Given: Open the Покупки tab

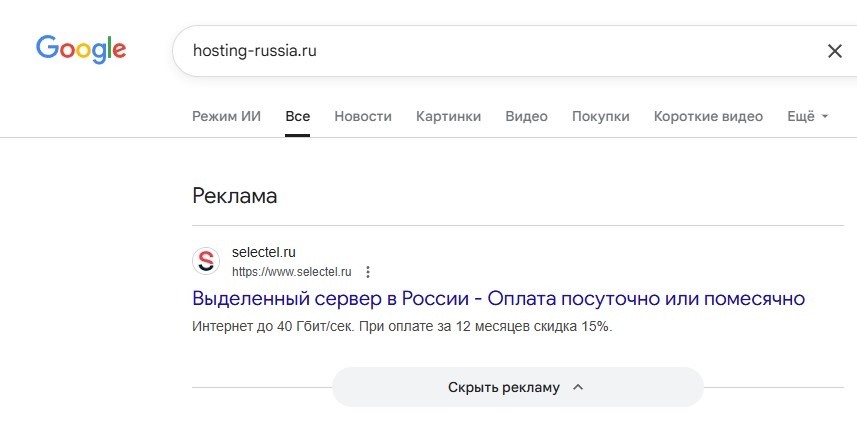Looking at the screenshot, I should click(x=600, y=116).
